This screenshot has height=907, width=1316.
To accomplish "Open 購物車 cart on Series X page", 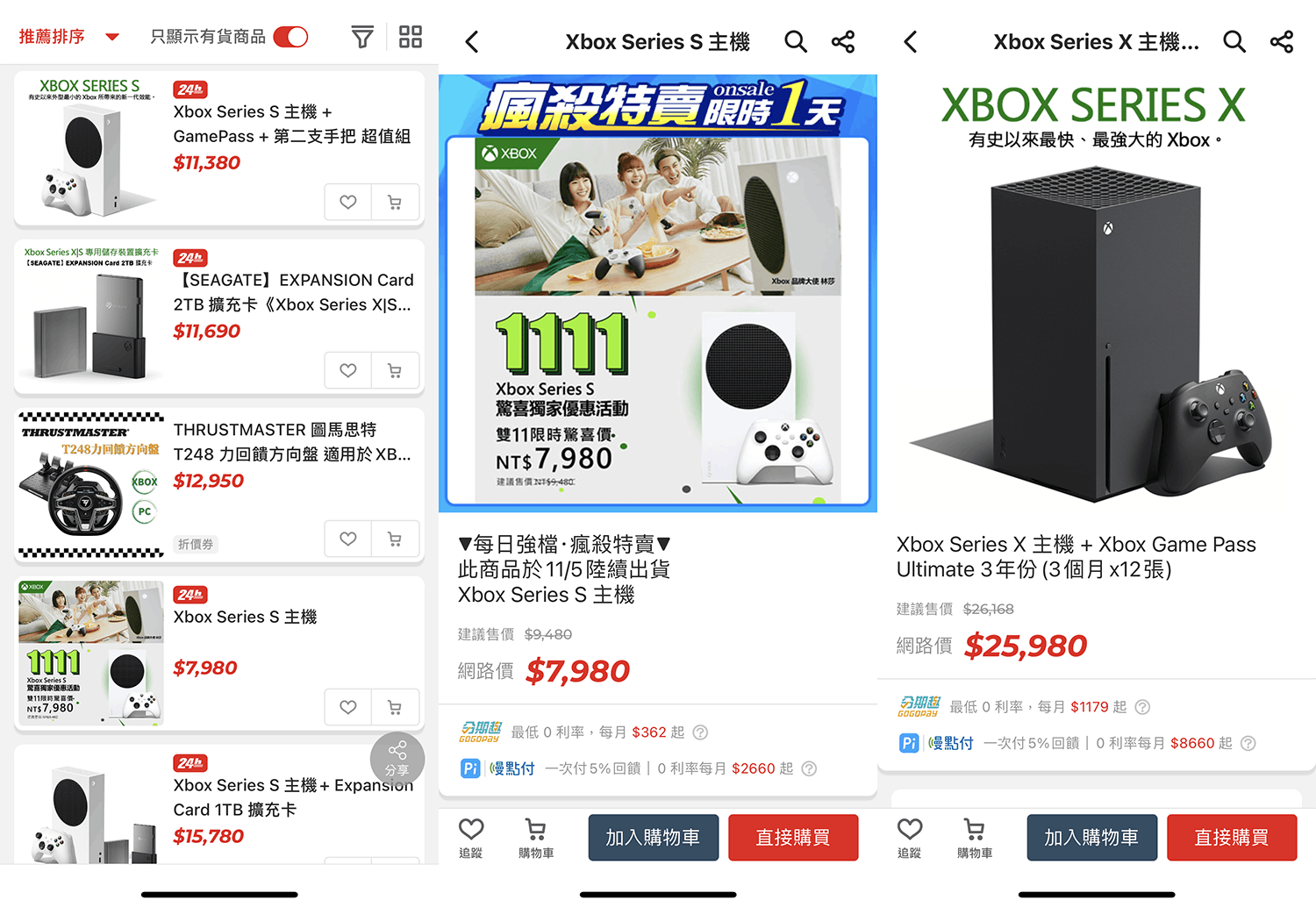I will (x=975, y=838).
